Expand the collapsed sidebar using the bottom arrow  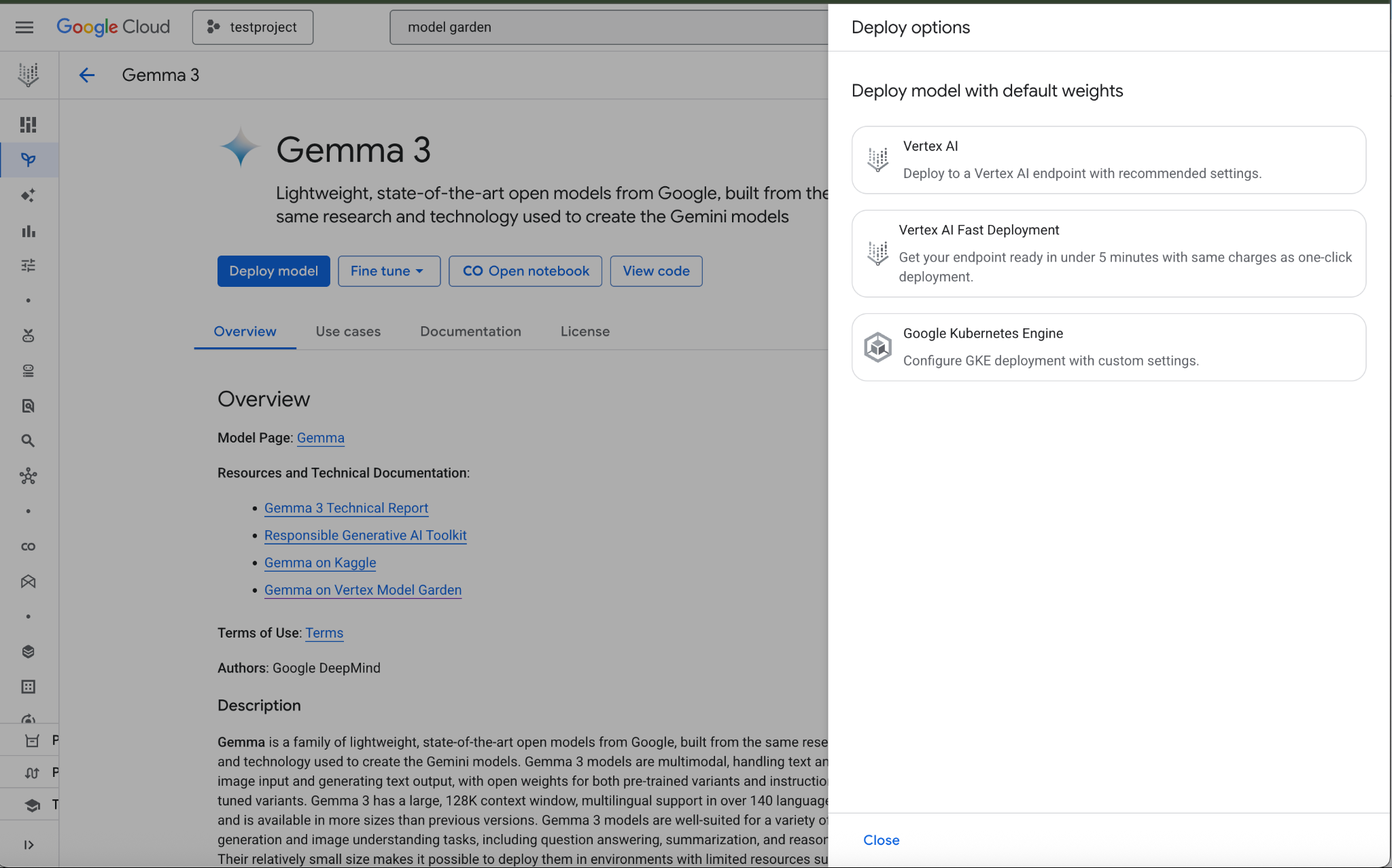(28, 845)
